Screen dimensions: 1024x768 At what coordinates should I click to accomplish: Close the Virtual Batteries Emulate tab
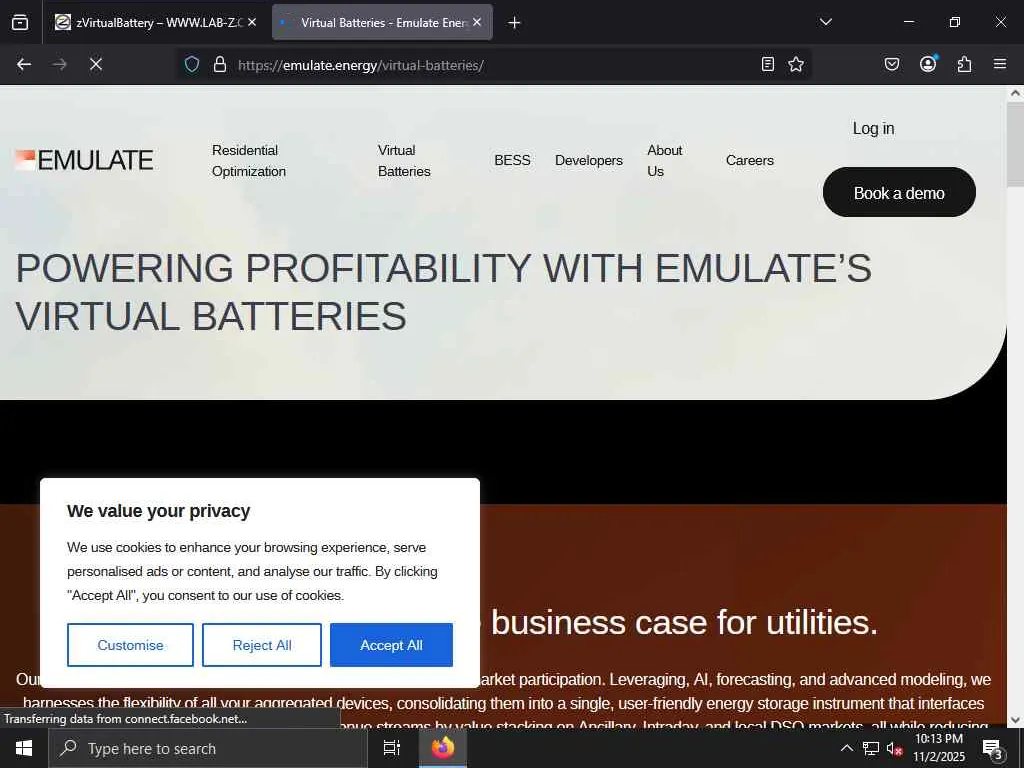tap(477, 22)
